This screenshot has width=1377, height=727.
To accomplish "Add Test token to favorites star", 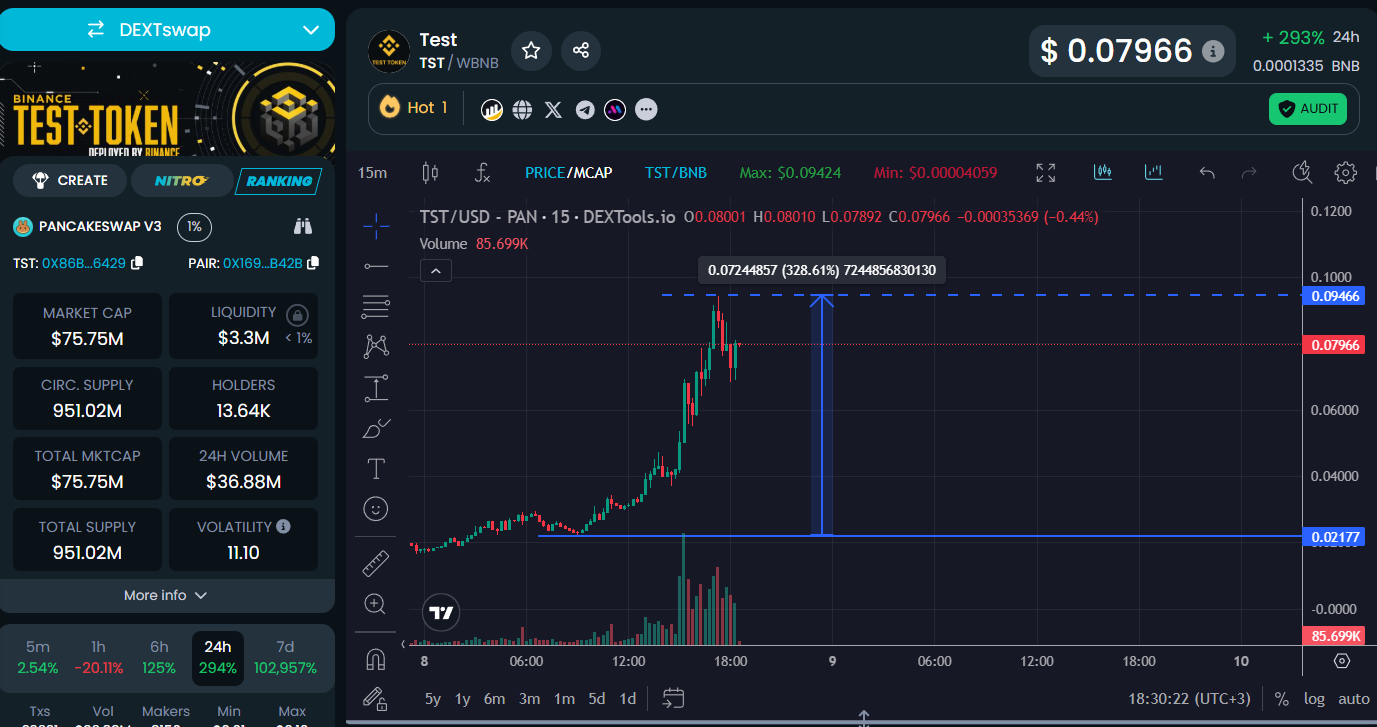I will pyautogui.click(x=531, y=51).
